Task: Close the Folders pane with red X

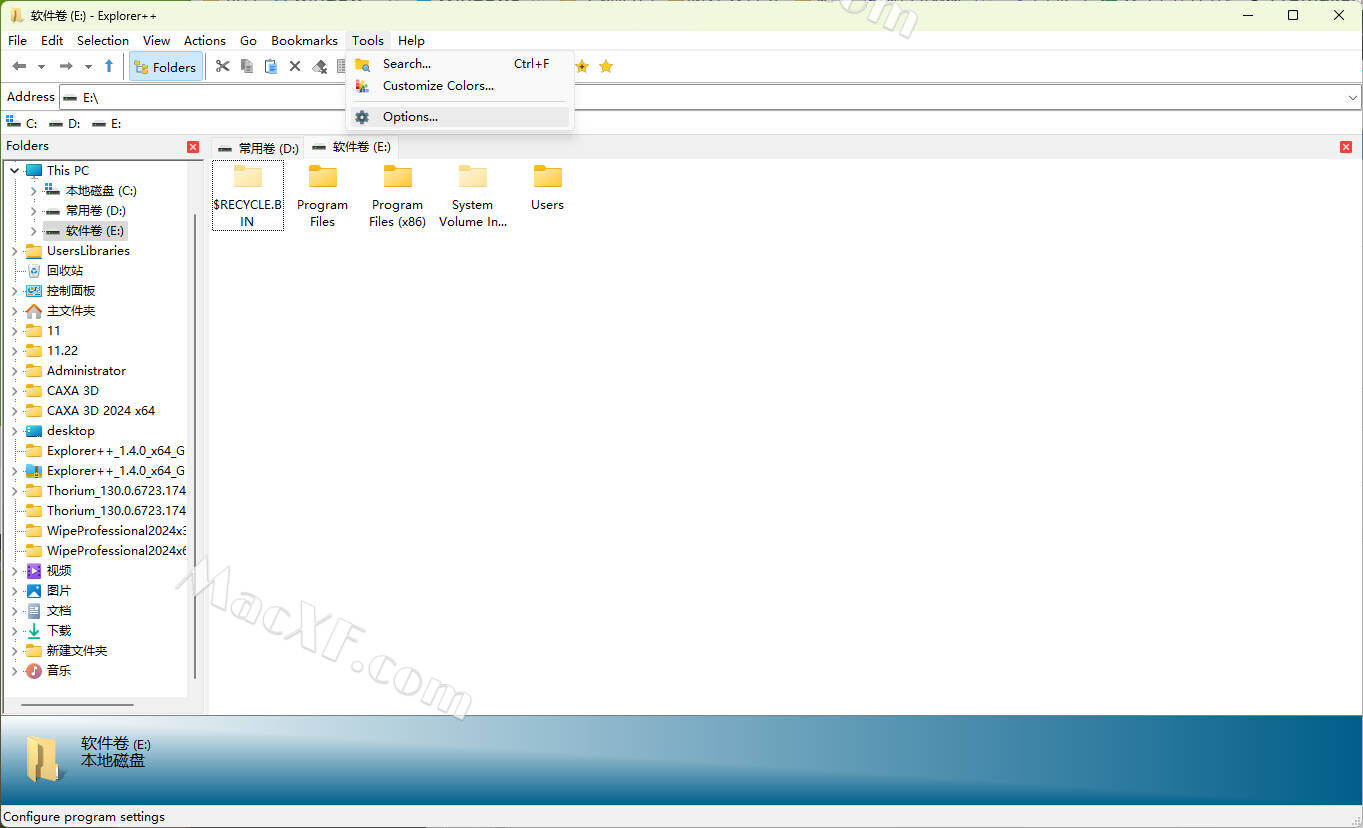Action: pos(193,147)
